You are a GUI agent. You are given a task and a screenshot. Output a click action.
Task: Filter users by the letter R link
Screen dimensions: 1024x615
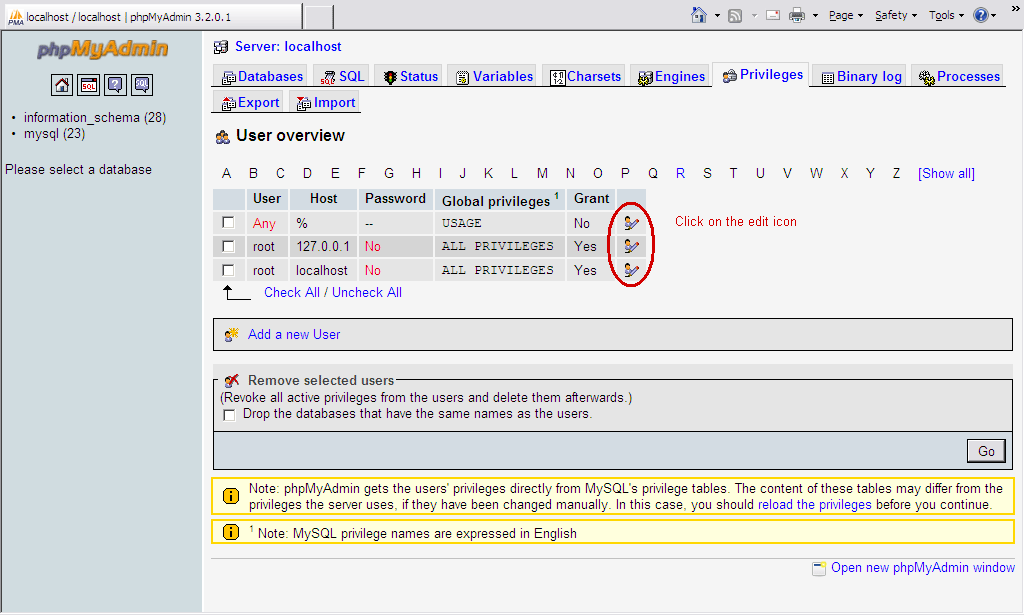(x=680, y=173)
